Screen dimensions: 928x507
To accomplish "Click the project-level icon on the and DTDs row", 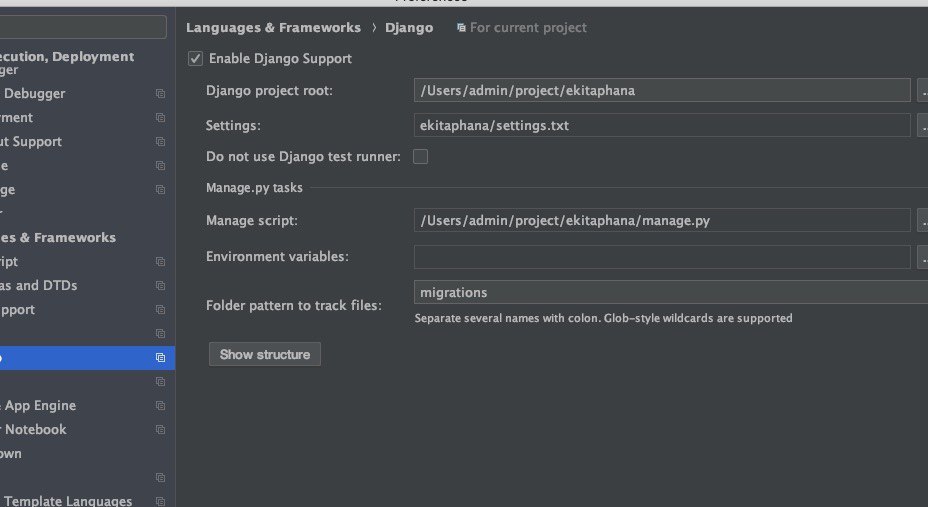I will tap(160, 285).
